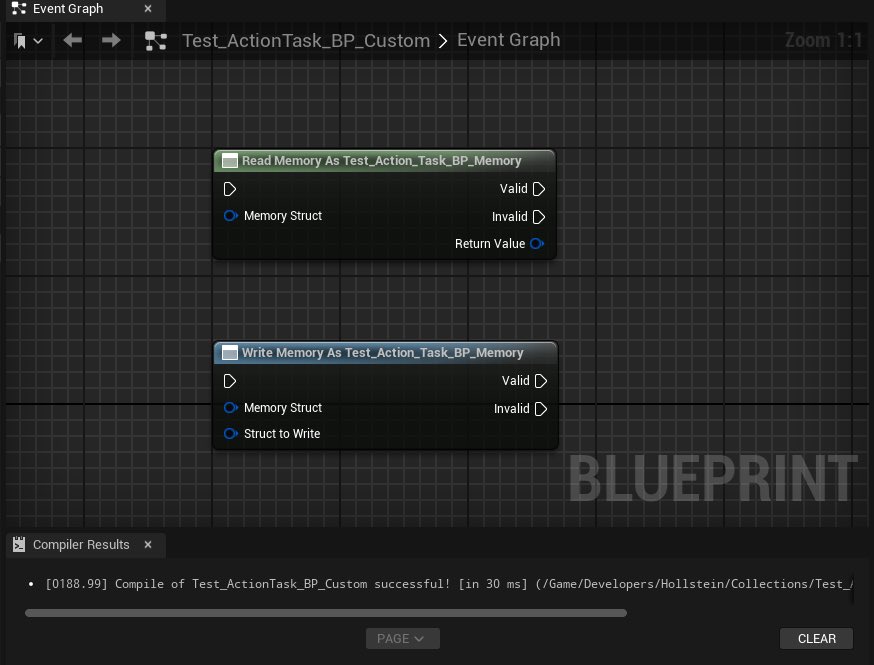Close the Compiler Results tab
Image resolution: width=874 pixels, height=665 pixels.
click(148, 545)
